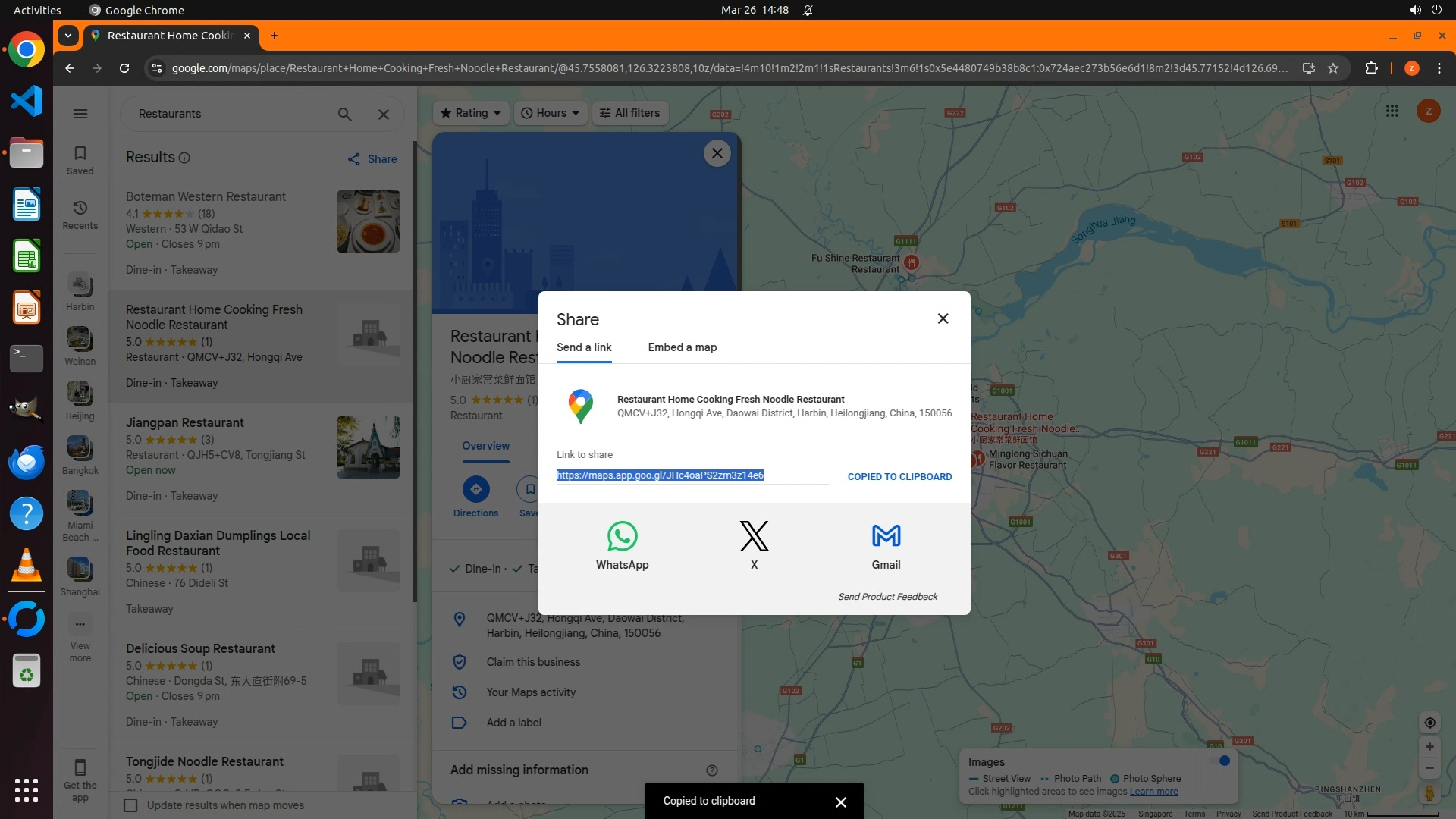The width and height of the screenshot is (1456, 819).
Task: Select the Send a link tab
Action: [x=583, y=347]
